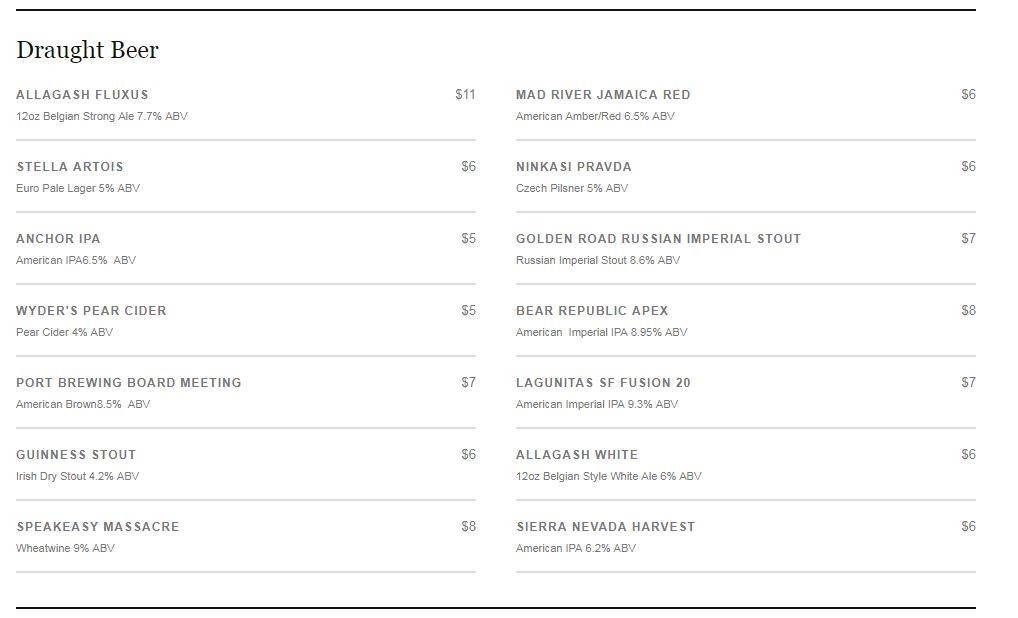Open Golden Road Russian Imperial Stout
The image size is (1018, 618).
click(658, 239)
